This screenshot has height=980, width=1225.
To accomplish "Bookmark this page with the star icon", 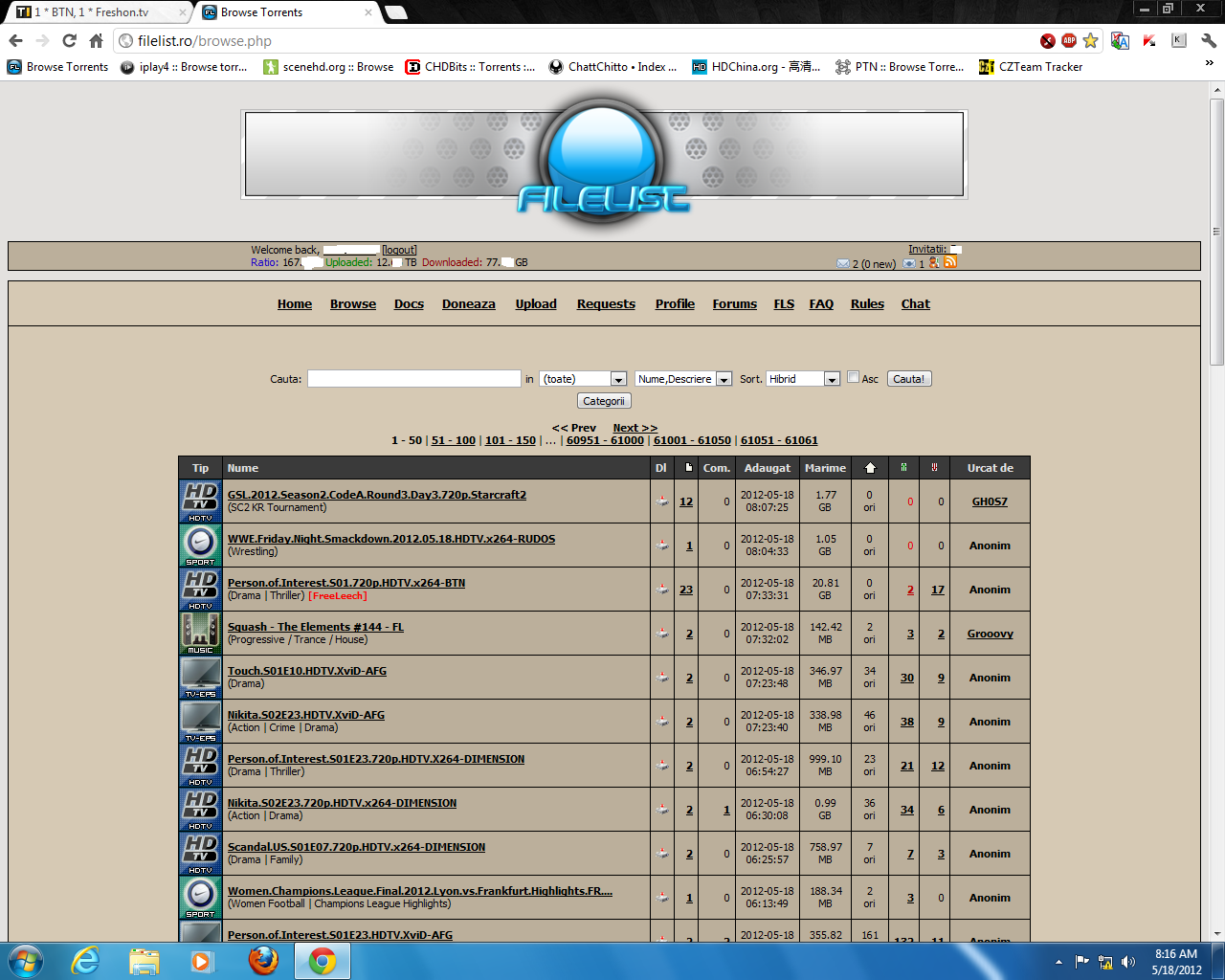I will (1090, 40).
